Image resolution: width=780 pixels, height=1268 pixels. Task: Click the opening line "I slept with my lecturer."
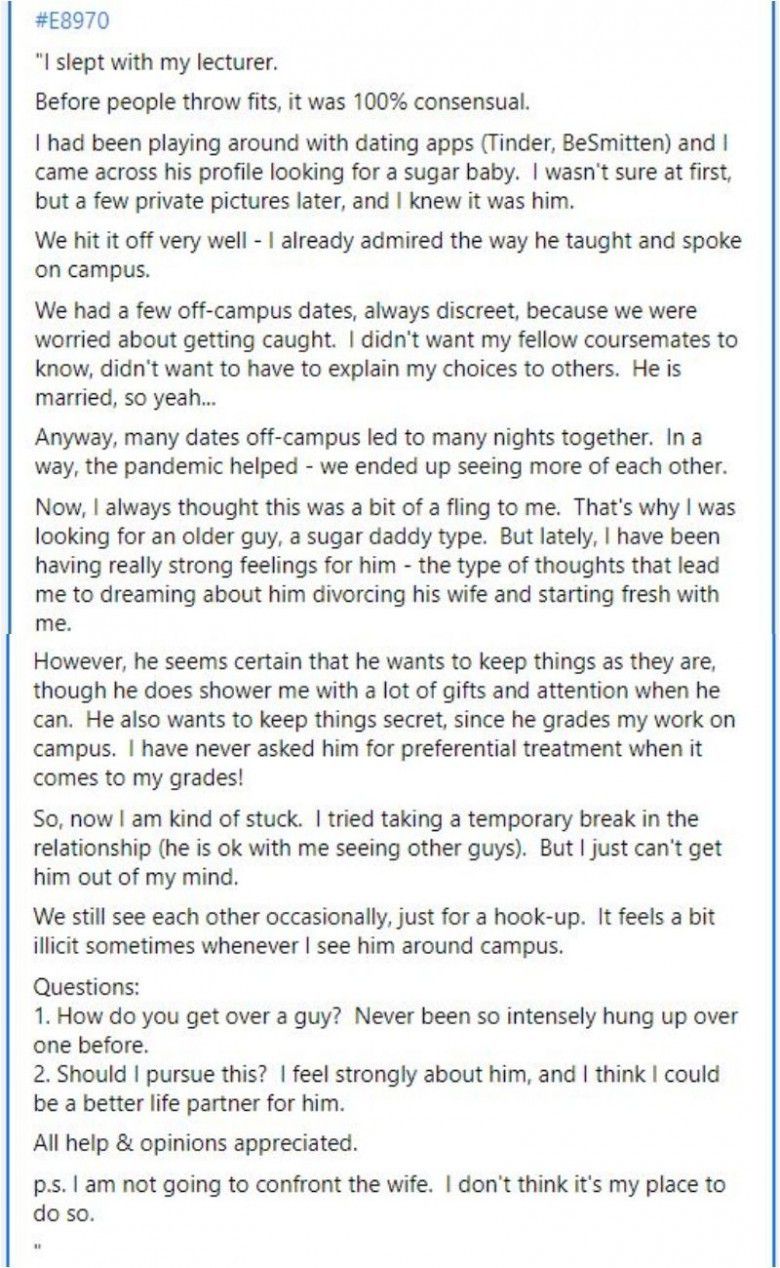pyautogui.click(x=156, y=64)
